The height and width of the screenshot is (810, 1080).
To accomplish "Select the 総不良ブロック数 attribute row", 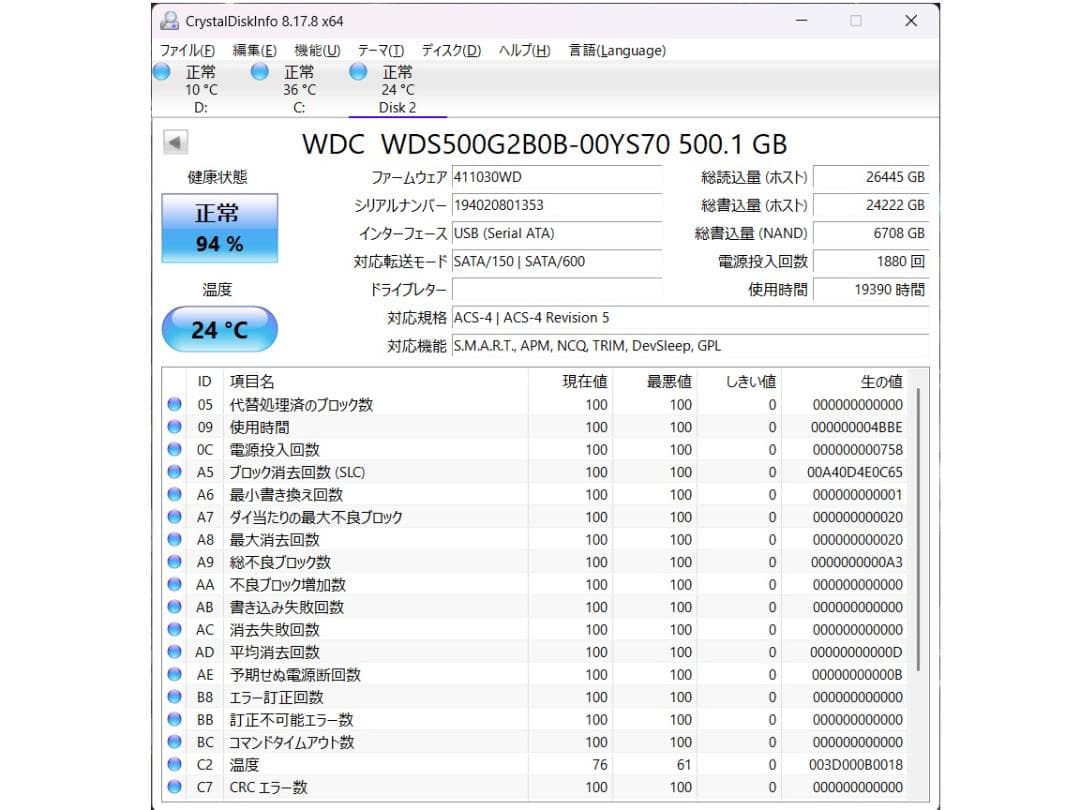I will coord(350,562).
